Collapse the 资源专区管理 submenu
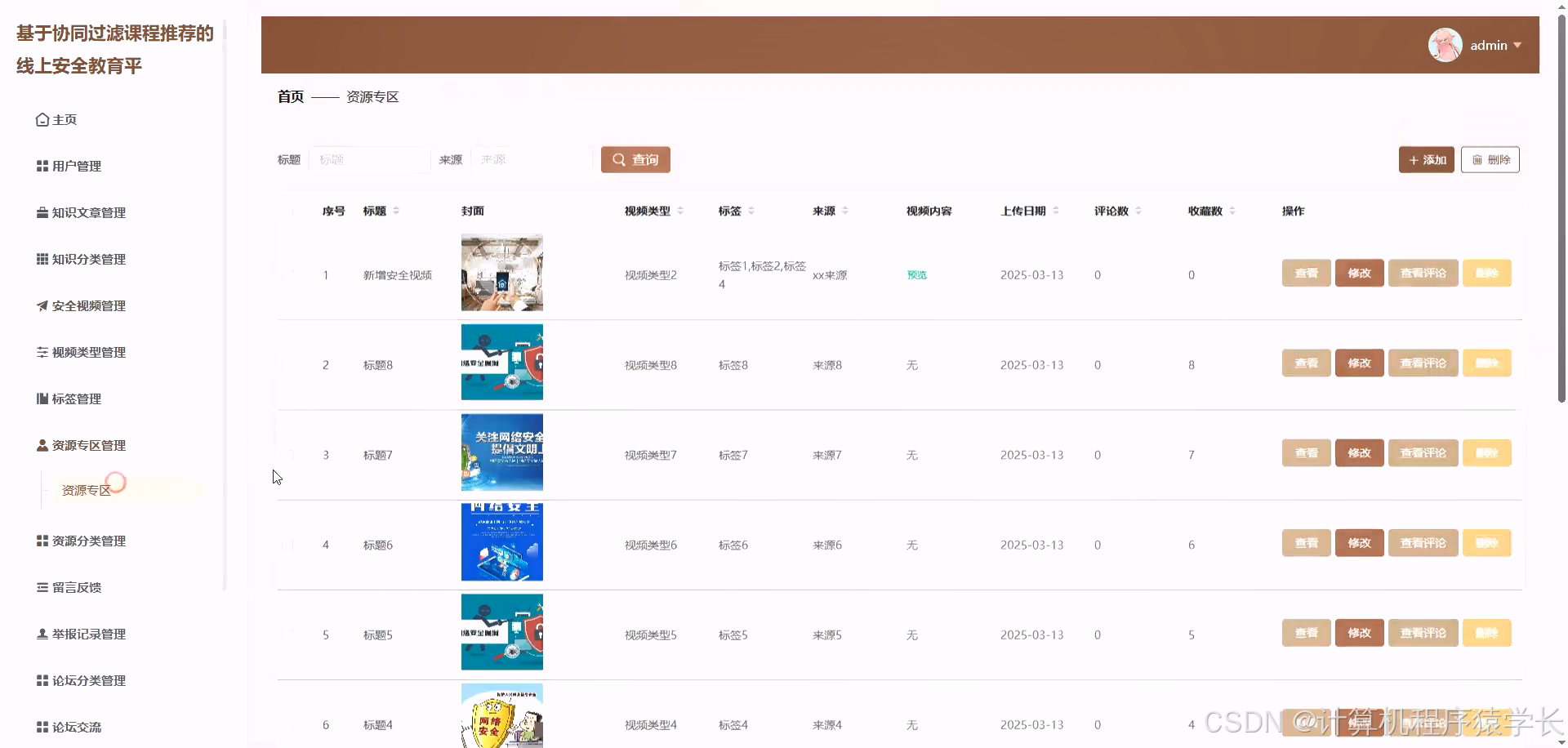This screenshot has height=748, width=1568. pos(87,445)
